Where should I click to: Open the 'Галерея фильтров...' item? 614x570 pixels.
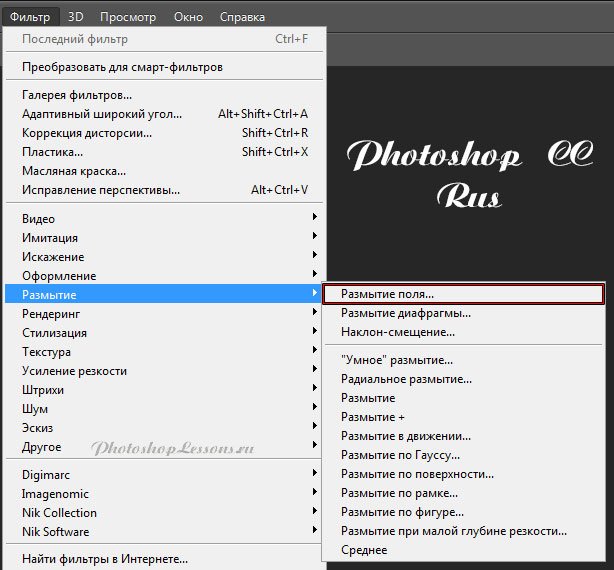click(77, 95)
